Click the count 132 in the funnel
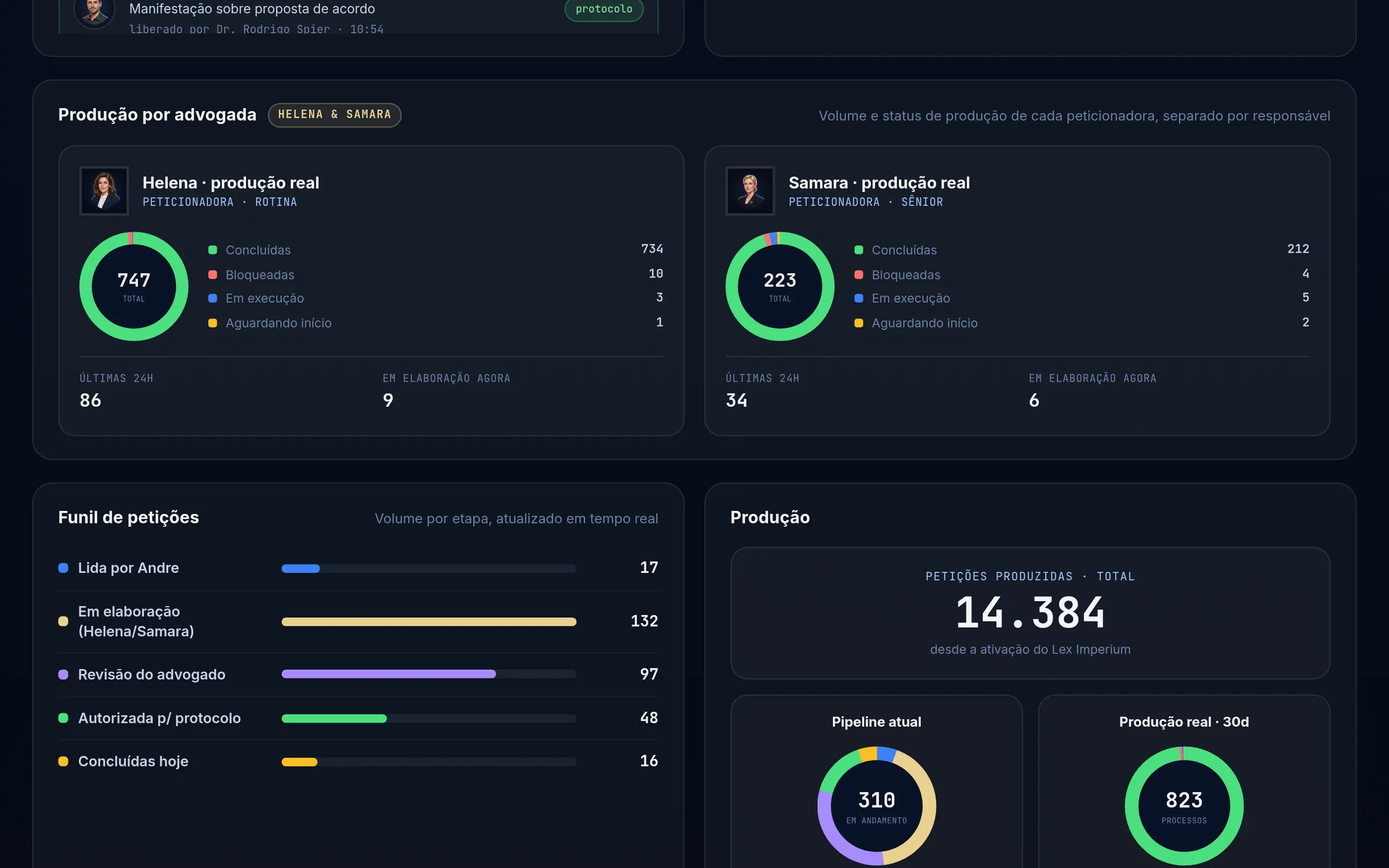 (x=644, y=621)
